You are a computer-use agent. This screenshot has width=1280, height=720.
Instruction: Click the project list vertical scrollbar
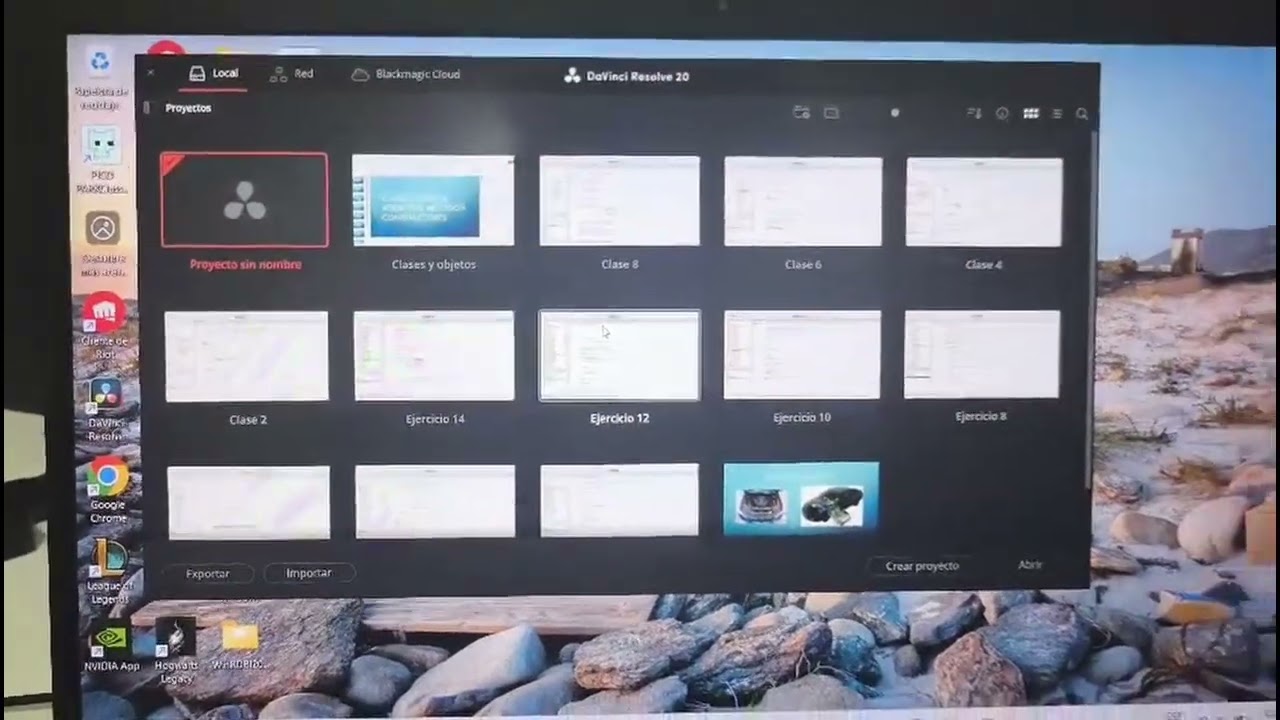tap(1092, 310)
